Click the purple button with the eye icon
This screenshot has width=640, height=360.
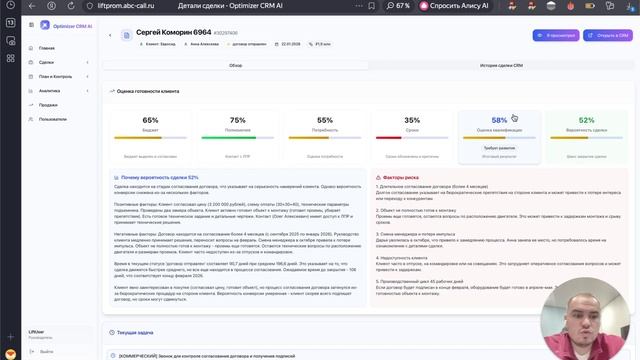click(x=556, y=36)
